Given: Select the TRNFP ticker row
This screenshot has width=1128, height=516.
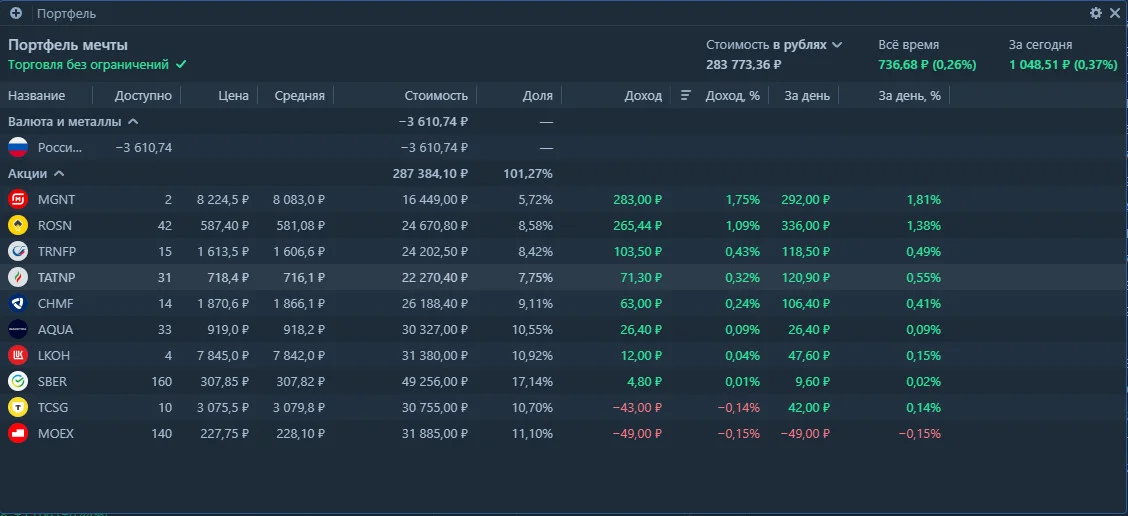Looking at the screenshot, I should tap(564, 251).
